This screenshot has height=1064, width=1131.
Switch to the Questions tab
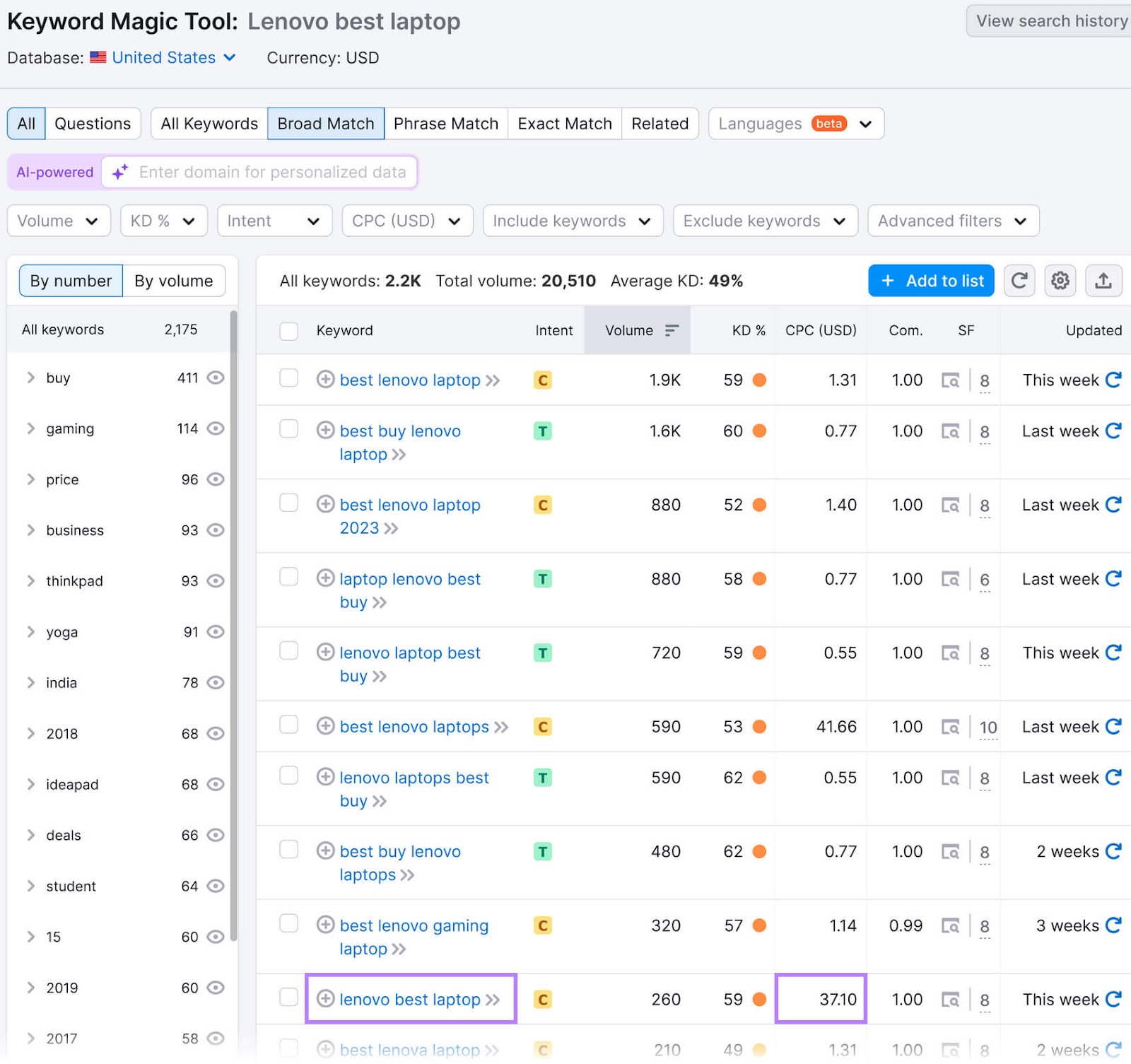[x=93, y=123]
